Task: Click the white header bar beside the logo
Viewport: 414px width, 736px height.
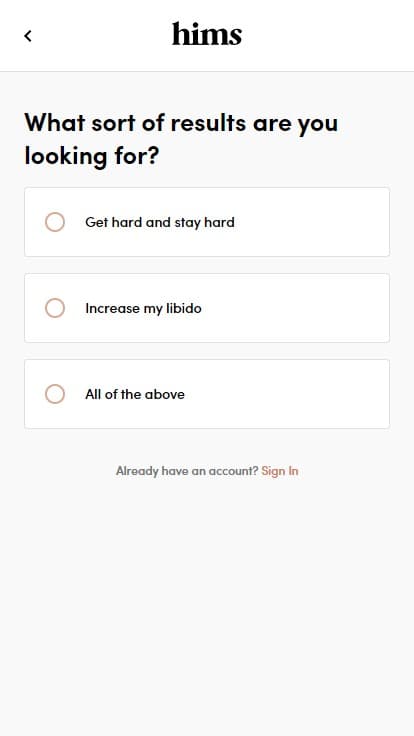Action: pyautogui.click(x=329, y=36)
